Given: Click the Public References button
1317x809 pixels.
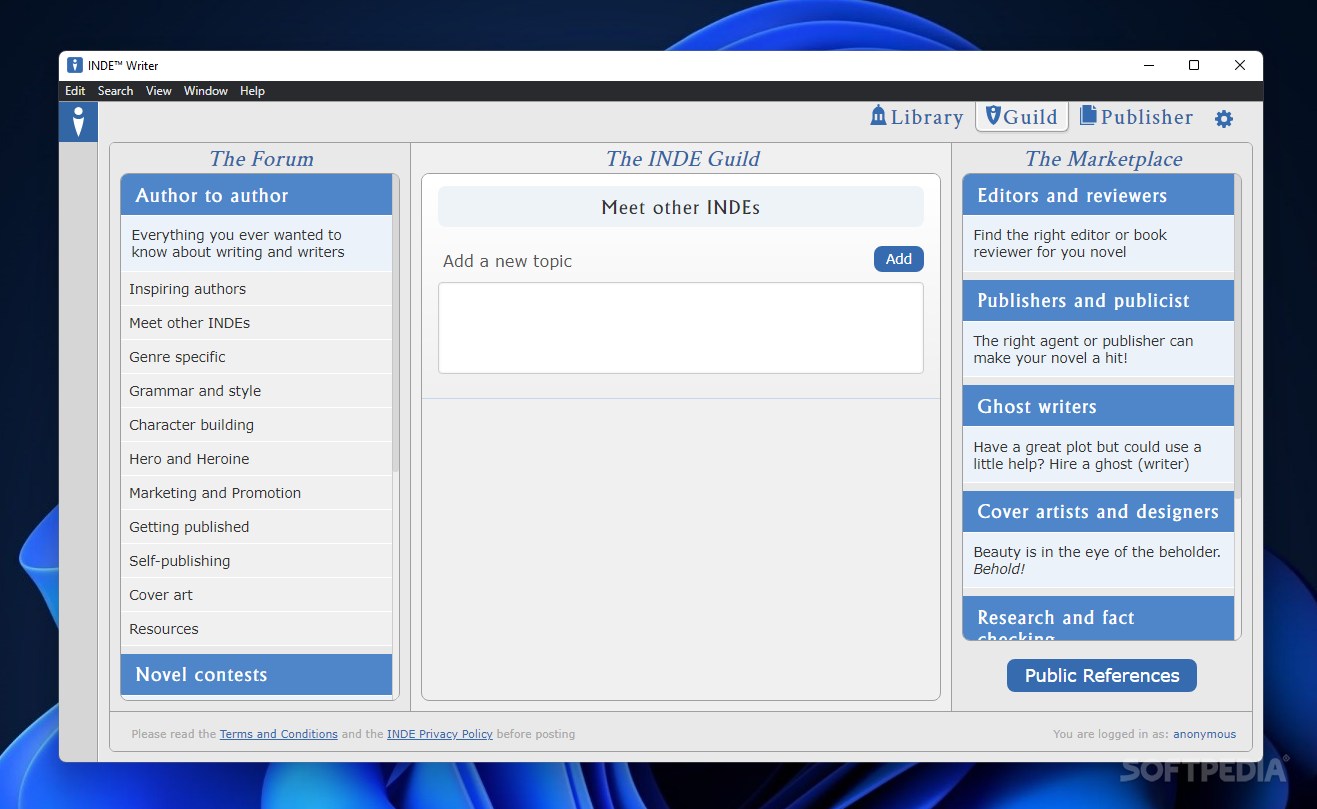Looking at the screenshot, I should pyautogui.click(x=1102, y=676).
